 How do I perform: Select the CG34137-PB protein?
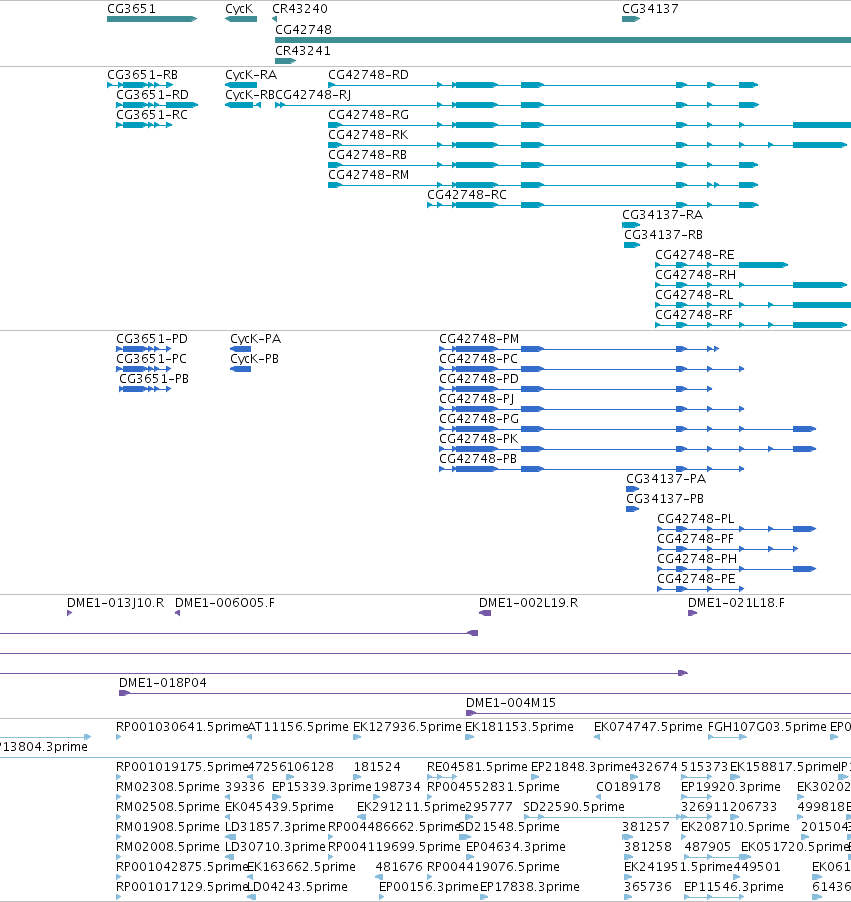point(632,509)
